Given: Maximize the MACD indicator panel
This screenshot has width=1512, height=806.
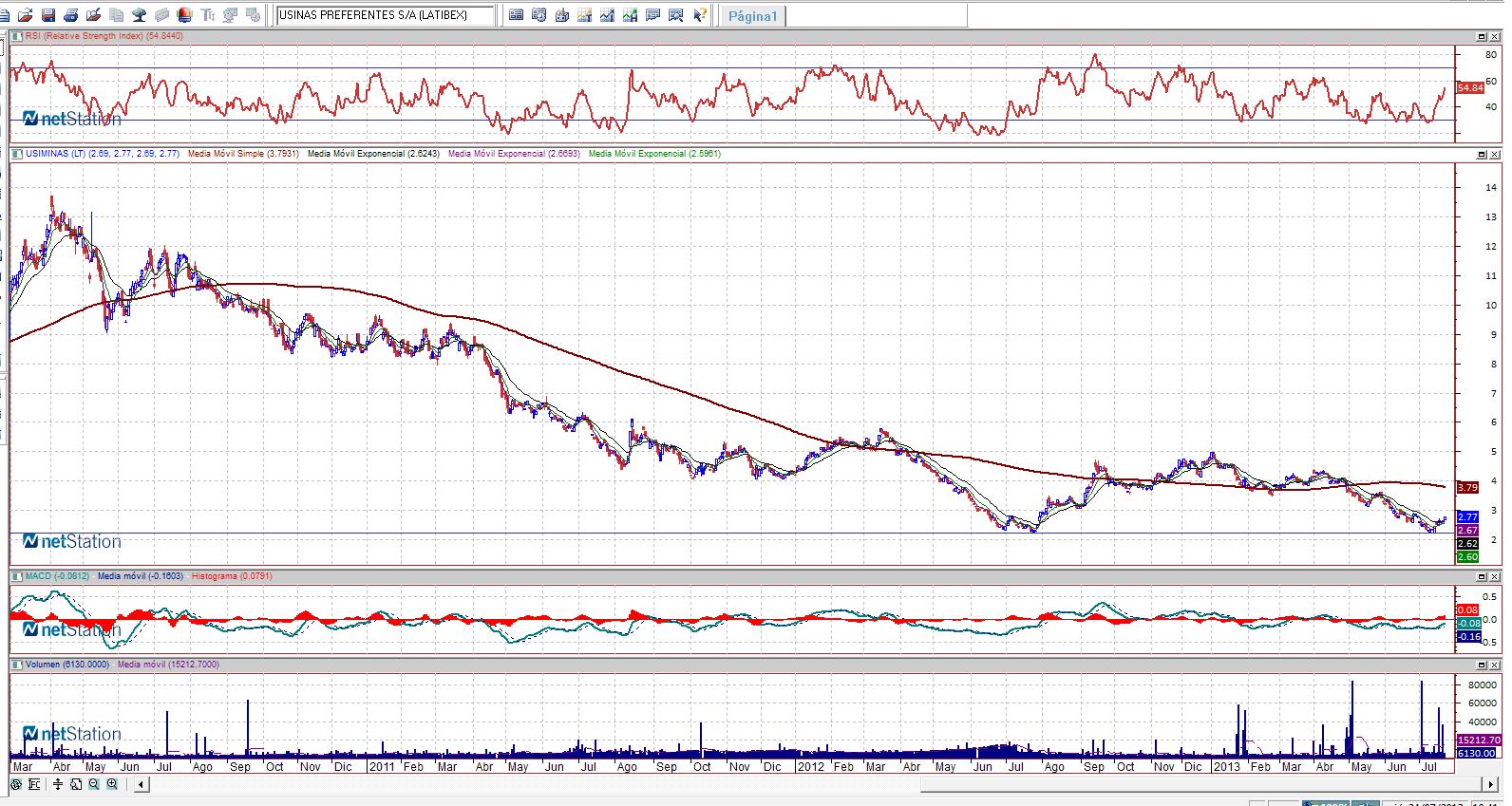Looking at the screenshot, I should click(x=1482, y=576).
